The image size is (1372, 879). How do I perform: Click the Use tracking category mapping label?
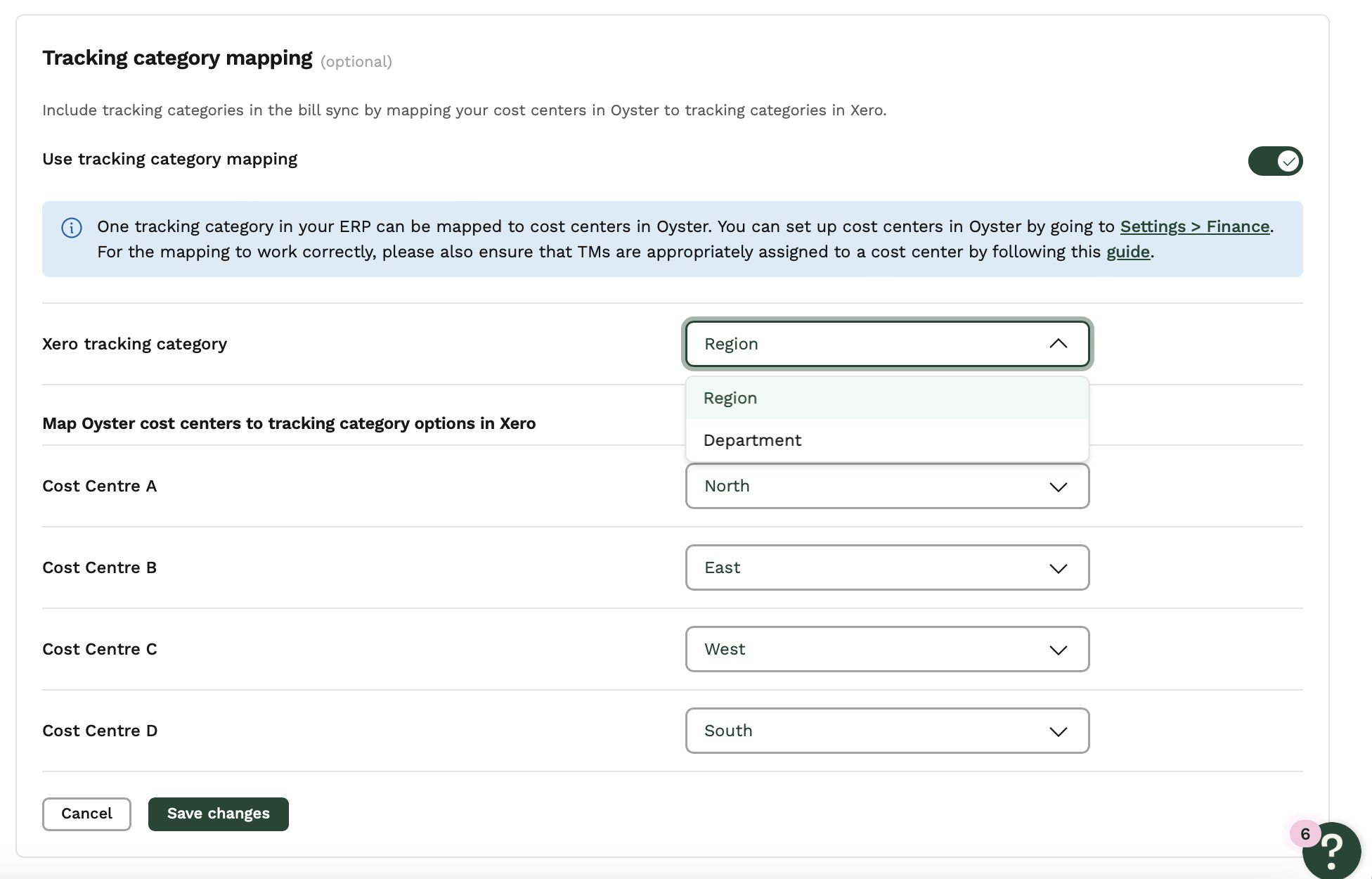coord(169,159)
